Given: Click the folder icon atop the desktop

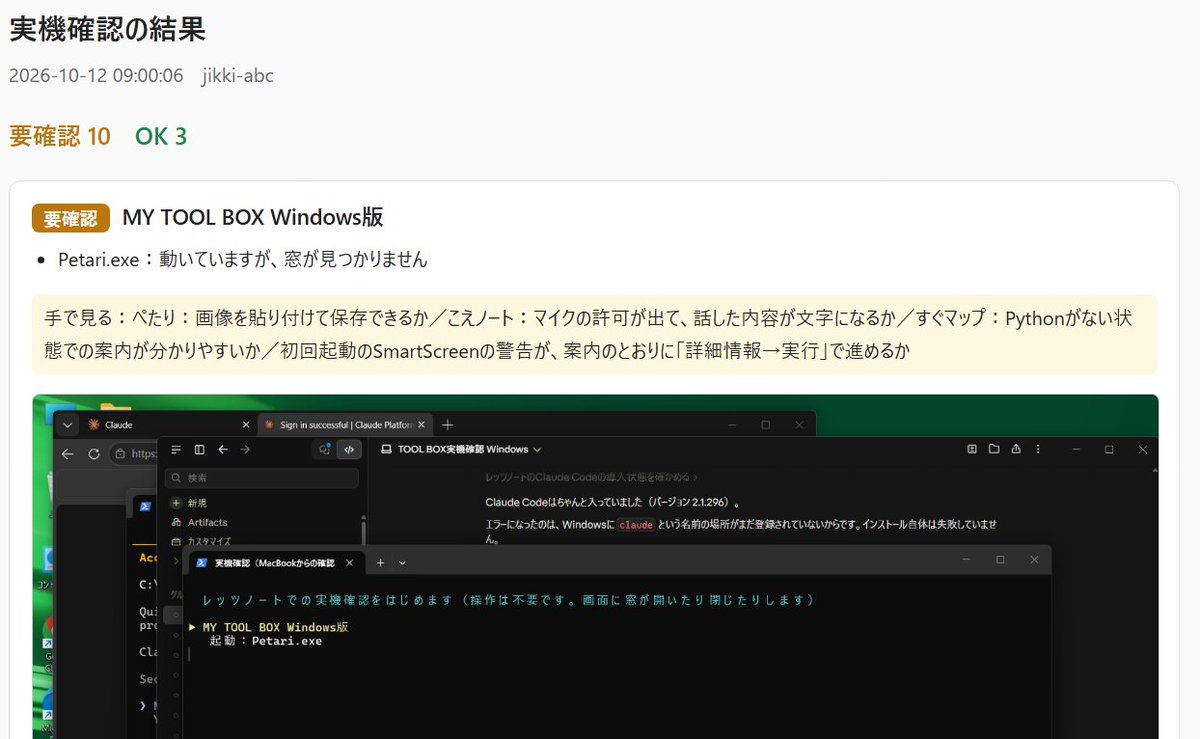Looking at the screenshot, I should (x=116, y=405).
